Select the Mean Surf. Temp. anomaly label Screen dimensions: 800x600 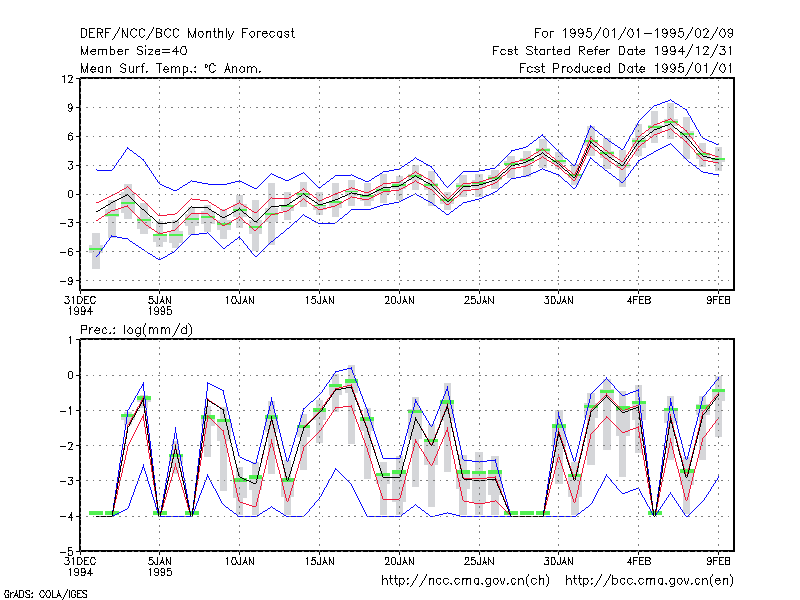170,68
